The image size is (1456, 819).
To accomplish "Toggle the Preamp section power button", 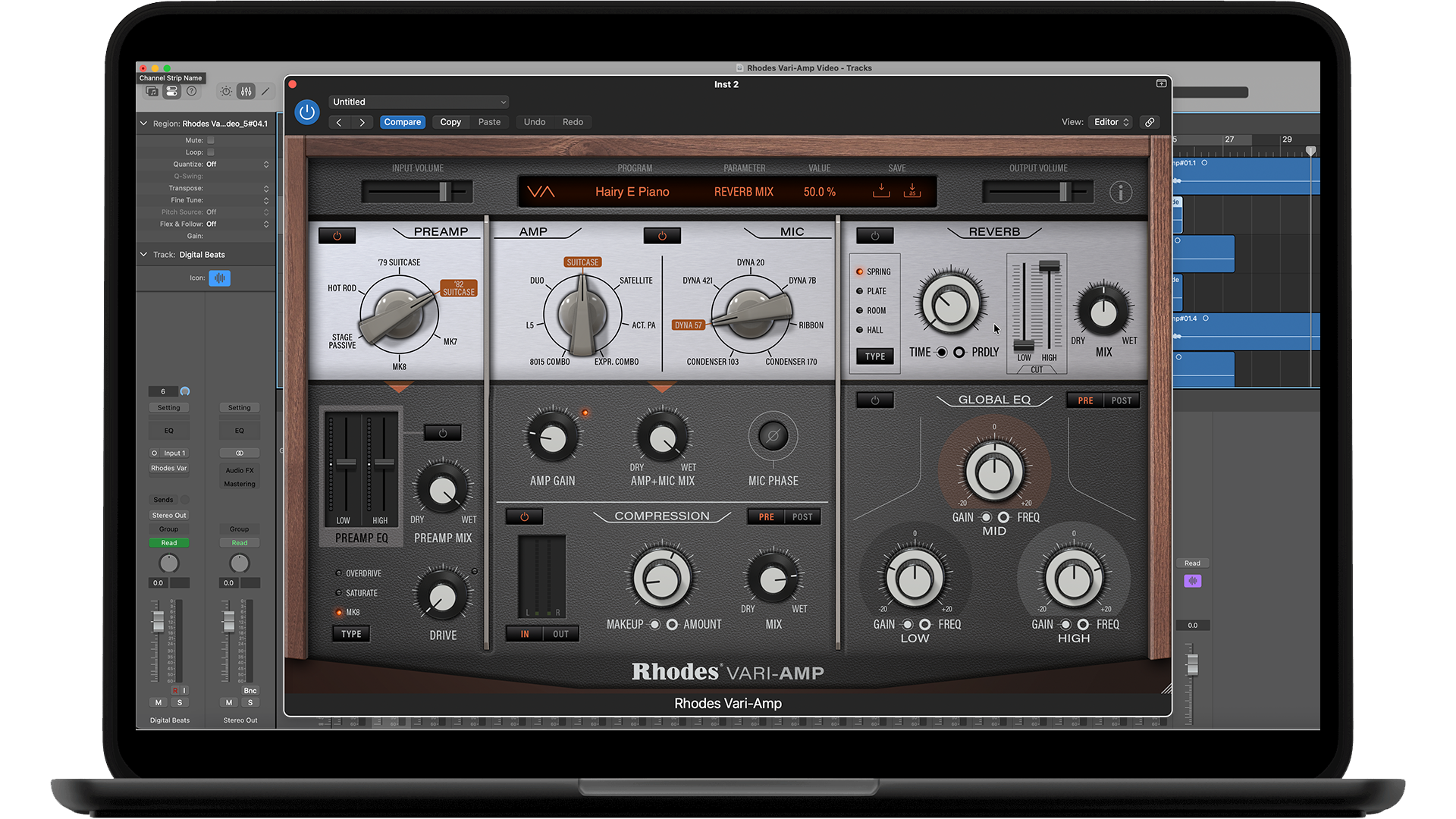I will [x=337, y=236].
